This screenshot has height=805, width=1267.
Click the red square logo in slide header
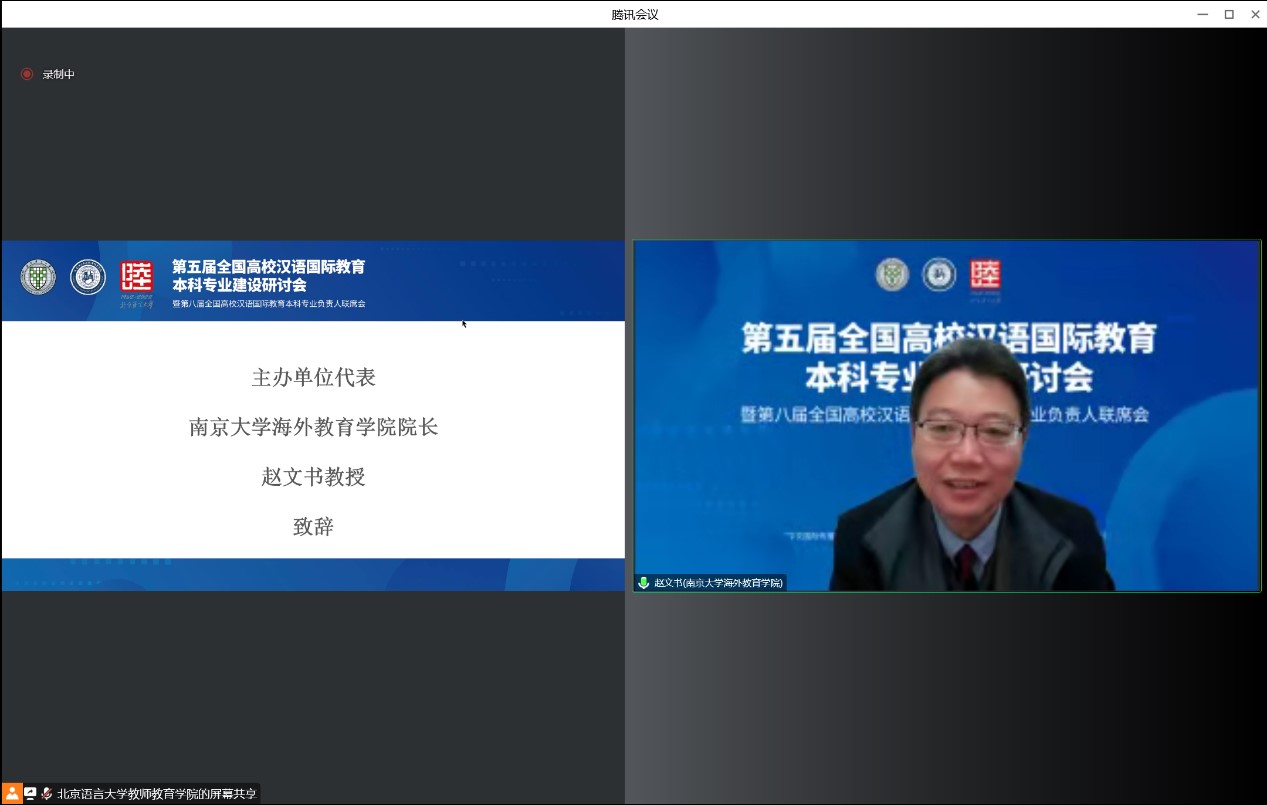pyautogui.click(x=137, y=277)
